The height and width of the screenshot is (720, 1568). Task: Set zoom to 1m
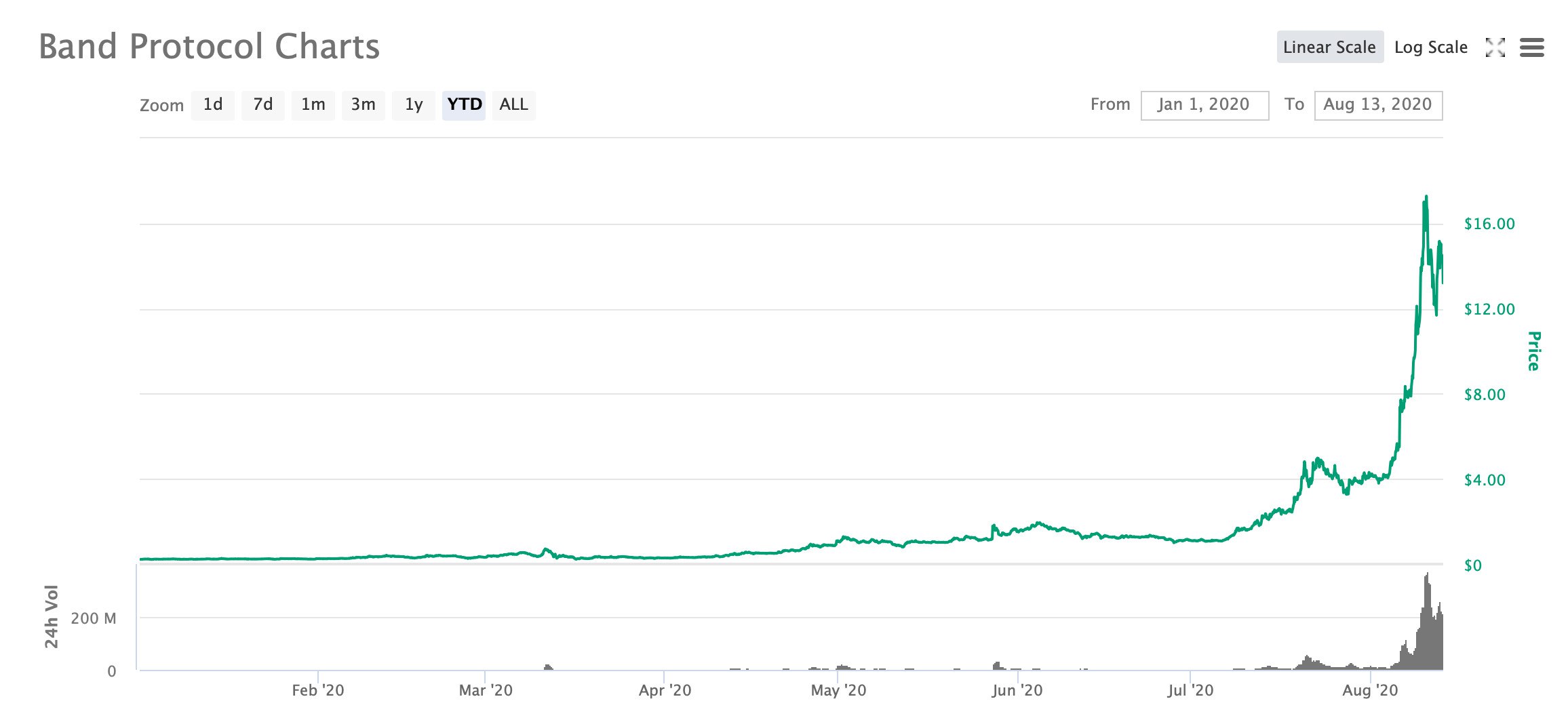click(x=313, y=104)
